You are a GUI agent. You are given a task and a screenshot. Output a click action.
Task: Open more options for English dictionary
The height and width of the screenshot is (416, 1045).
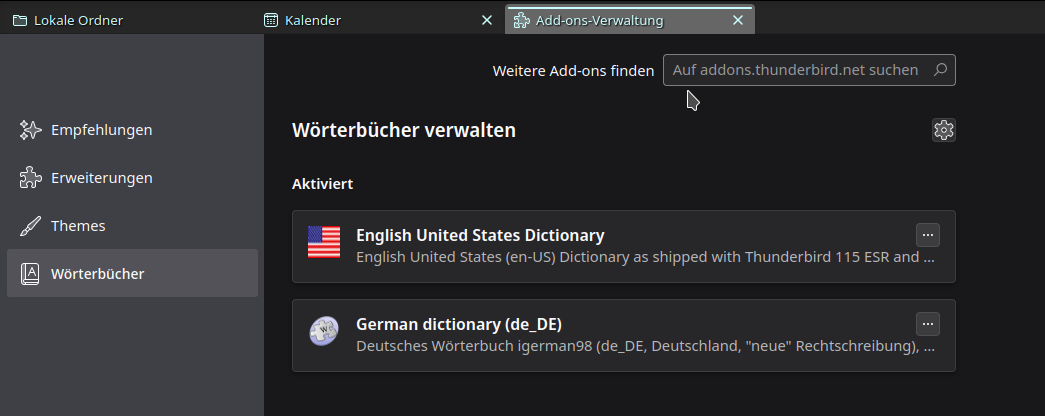[x=928, y=235]
